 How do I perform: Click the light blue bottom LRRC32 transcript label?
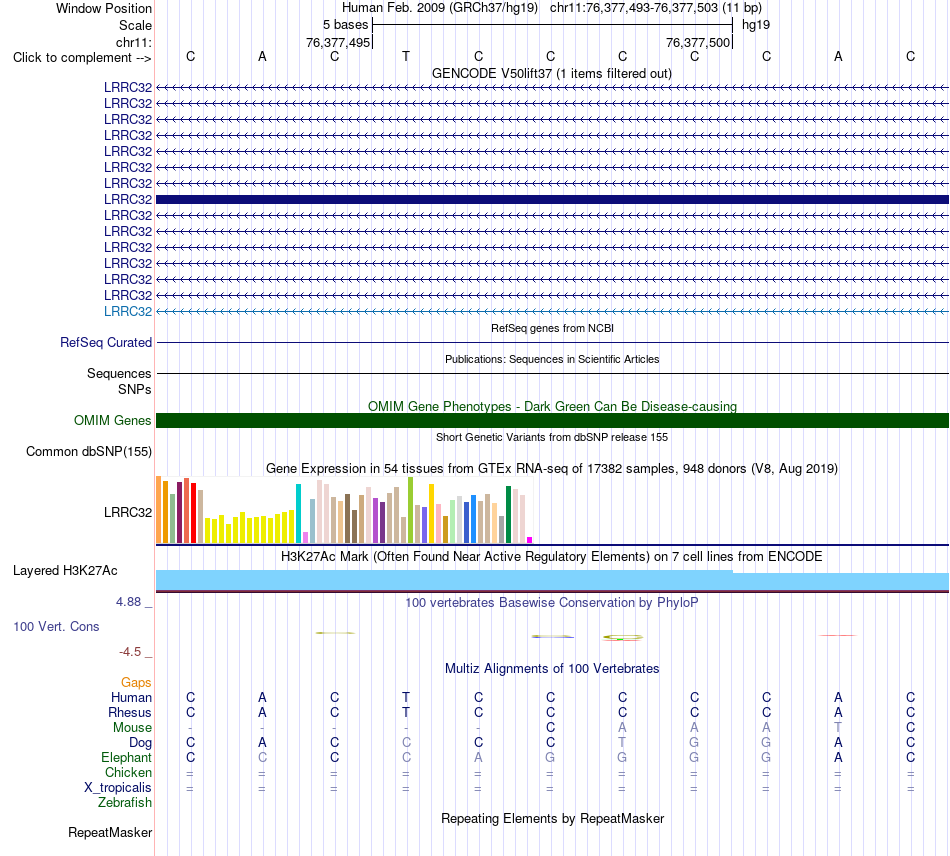click(128, 311)
